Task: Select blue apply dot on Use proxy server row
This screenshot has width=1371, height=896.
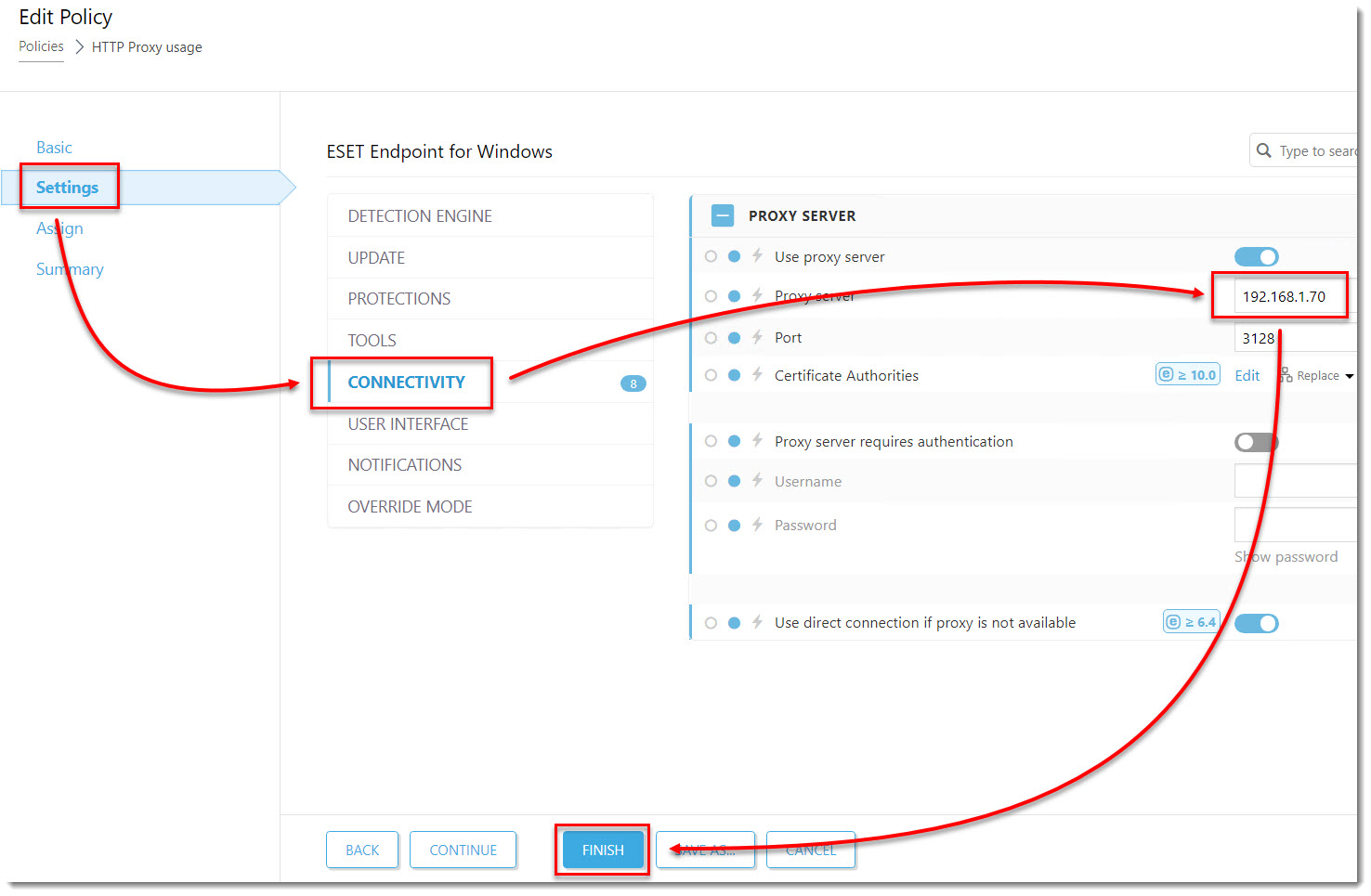Action: 734,256
